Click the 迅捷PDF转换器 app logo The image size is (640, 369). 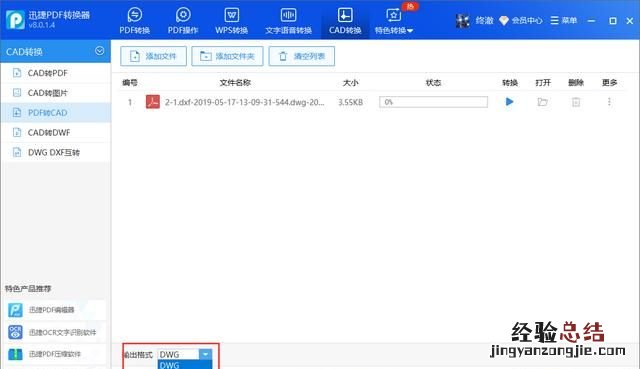click(16, 20)
